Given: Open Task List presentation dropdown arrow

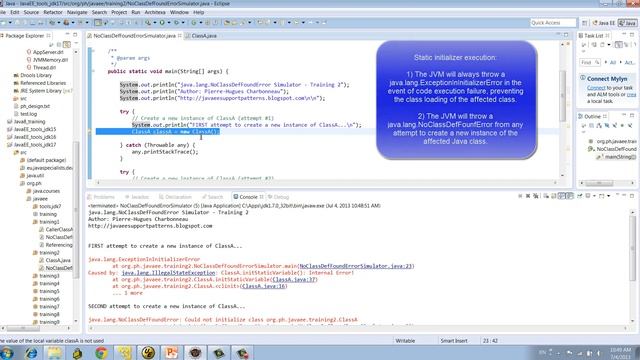Looking at the screenshot, I should (x=609, y=44).
